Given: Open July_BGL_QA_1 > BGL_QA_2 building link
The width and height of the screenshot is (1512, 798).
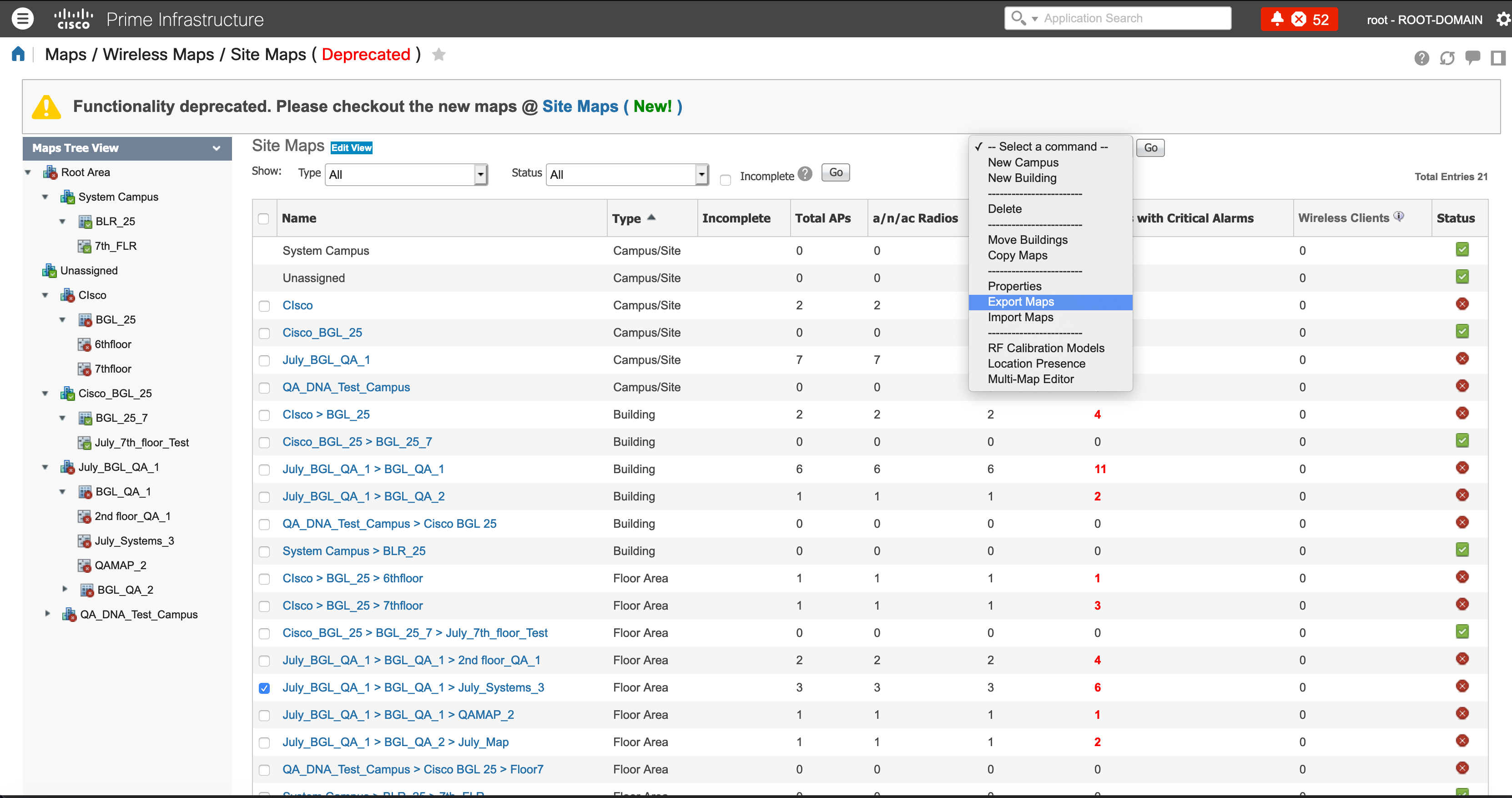Looking at the screenshot, I should click(363, 497).
